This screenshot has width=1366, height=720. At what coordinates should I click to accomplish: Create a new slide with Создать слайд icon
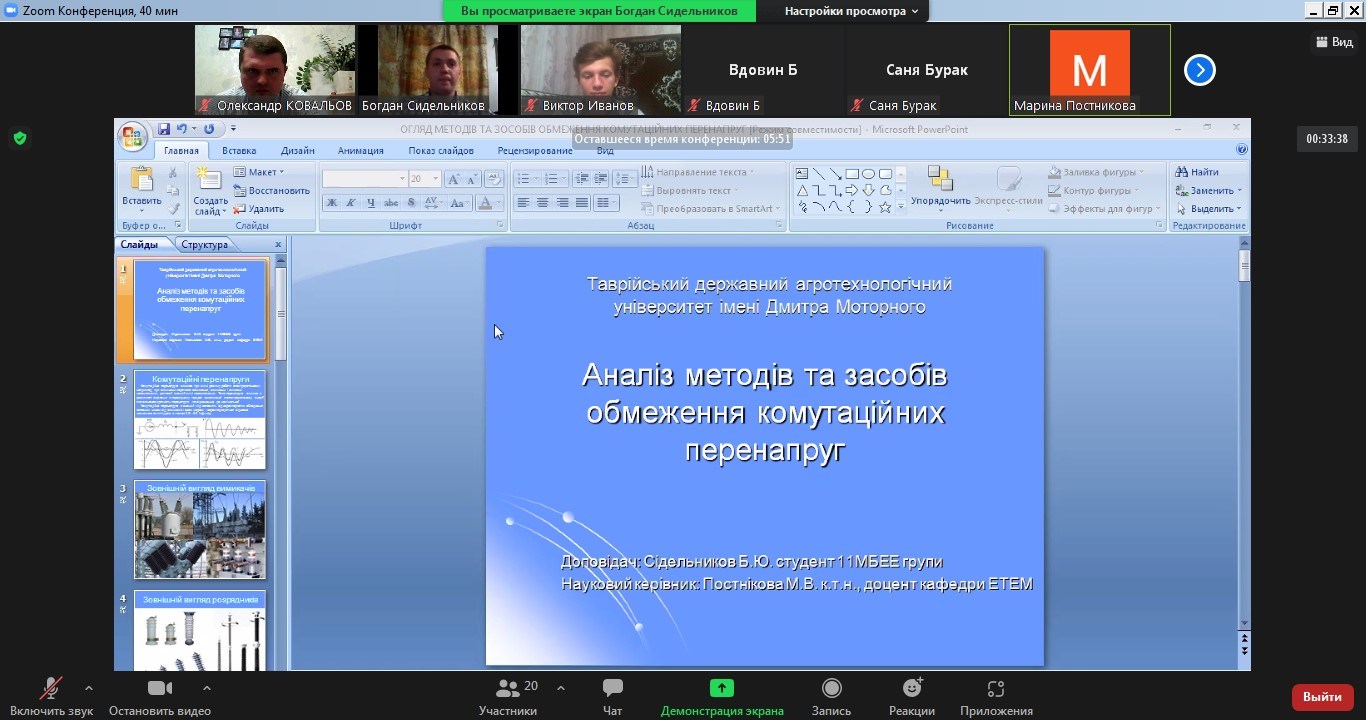click(210, 190)
